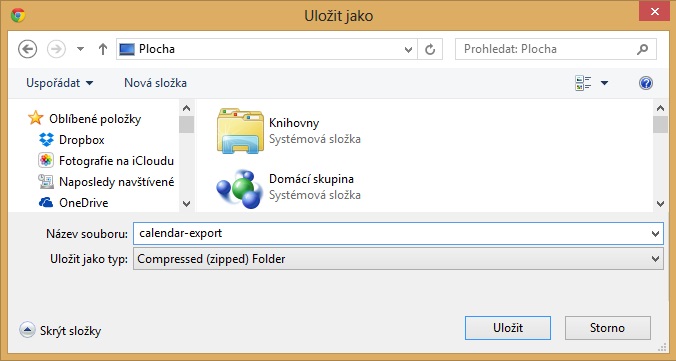Click the Chrome icon in title bar

click(18, 15)
